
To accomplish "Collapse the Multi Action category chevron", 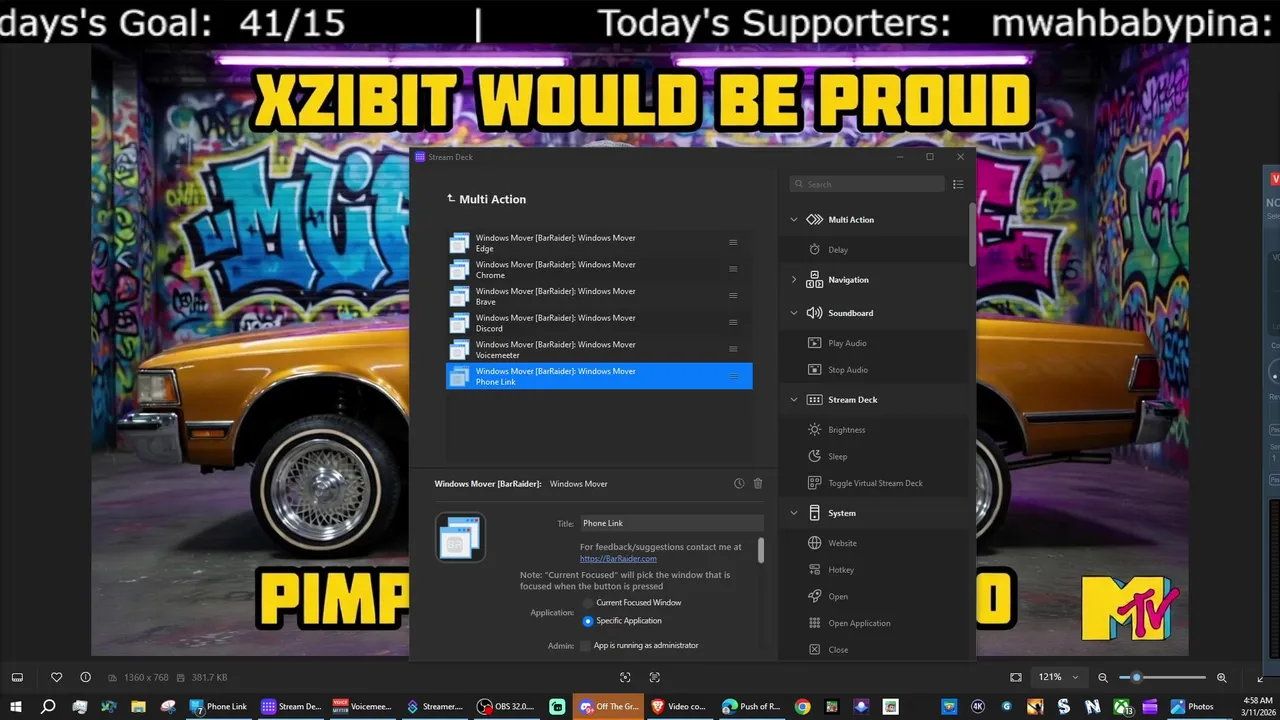I will tap(794, 220).
